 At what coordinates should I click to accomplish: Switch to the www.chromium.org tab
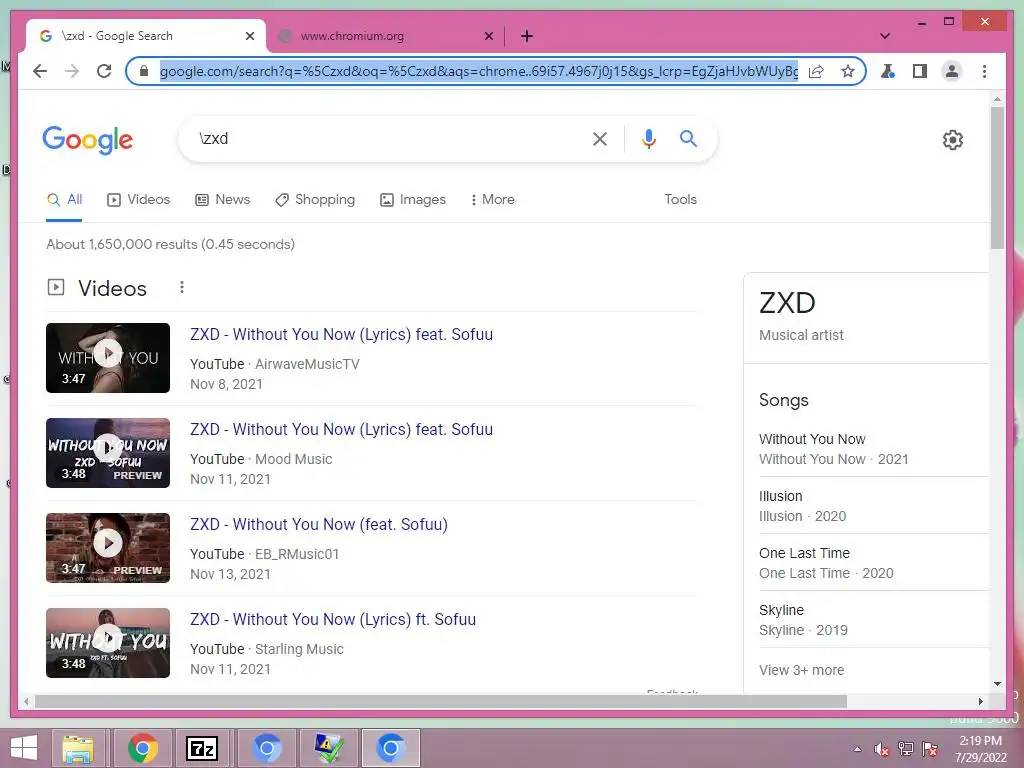pyautogui.click(x=384, y=36)
